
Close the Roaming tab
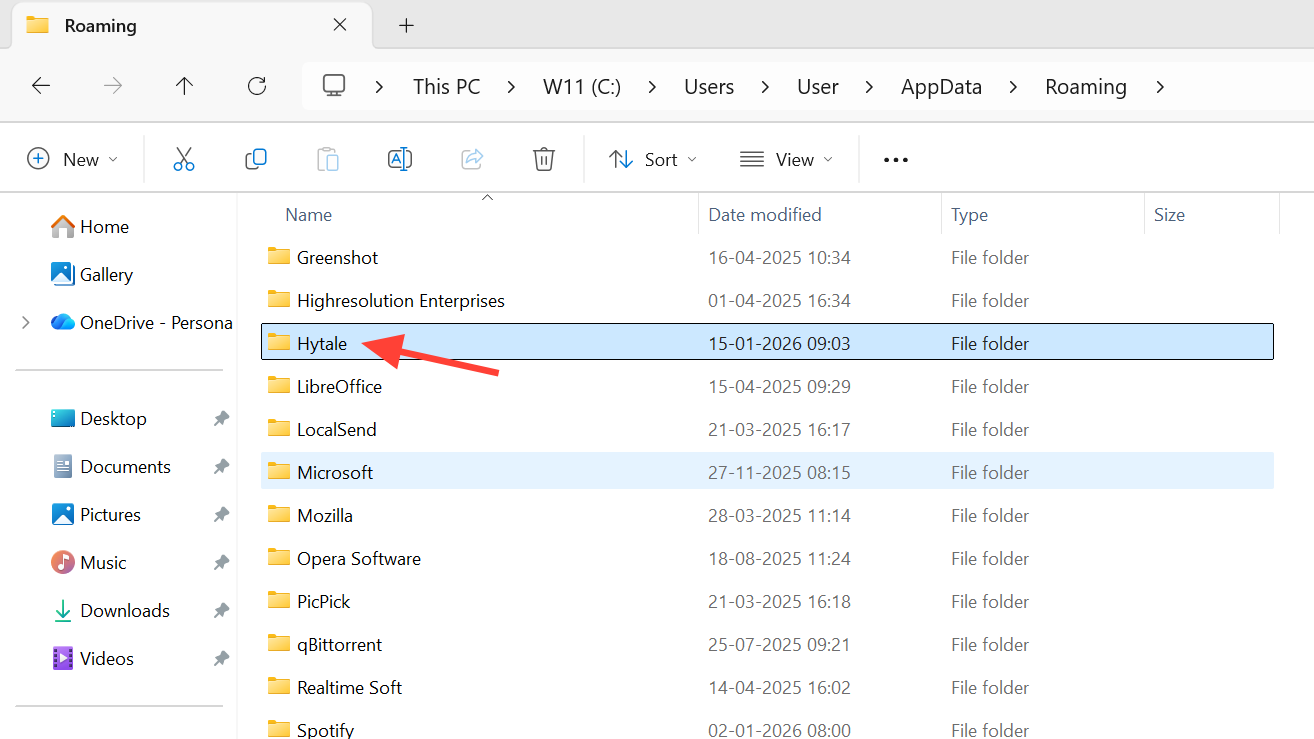(x=340, y=25)
